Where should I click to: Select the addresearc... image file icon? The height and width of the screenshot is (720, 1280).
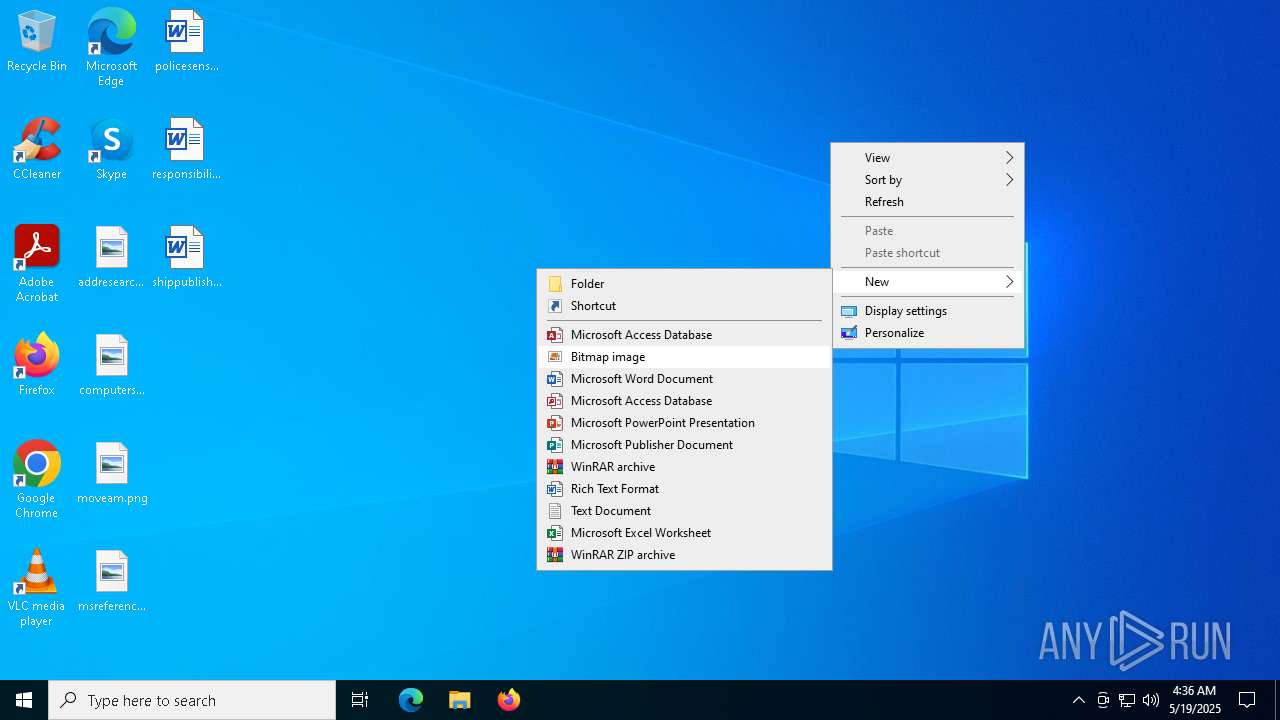pos(111,258)
